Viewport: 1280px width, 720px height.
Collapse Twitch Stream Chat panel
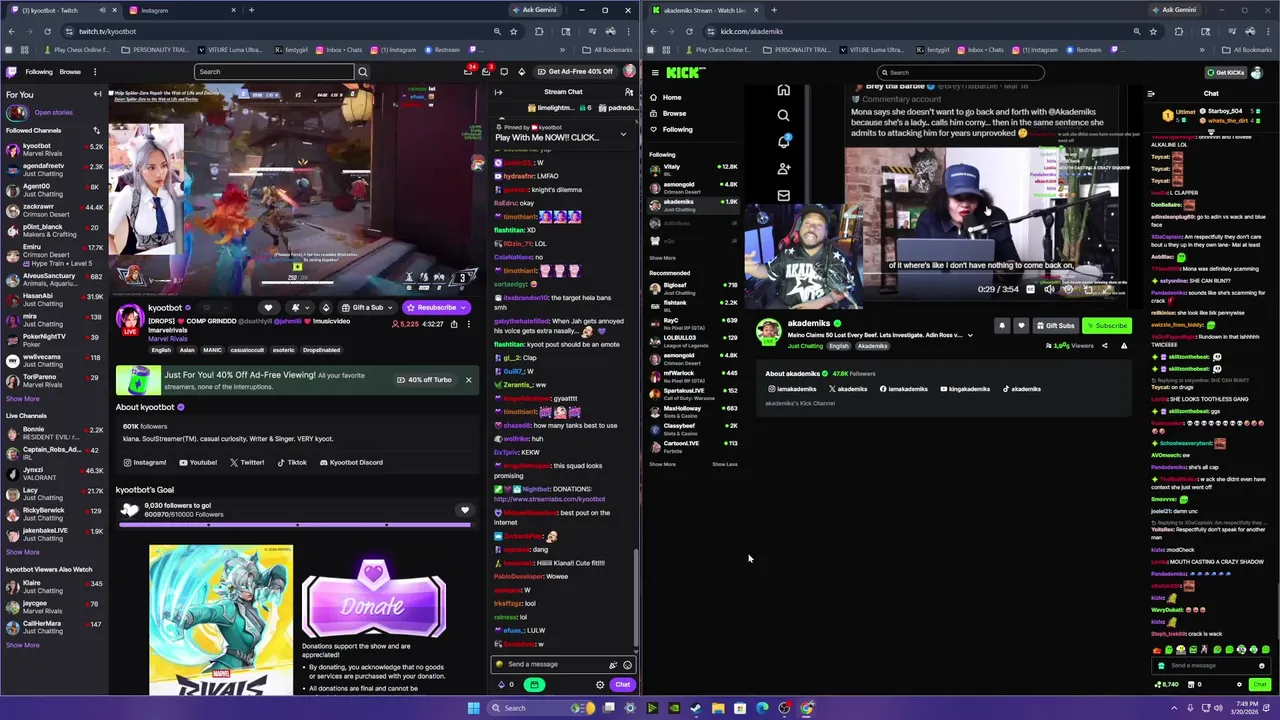[498, 92]
